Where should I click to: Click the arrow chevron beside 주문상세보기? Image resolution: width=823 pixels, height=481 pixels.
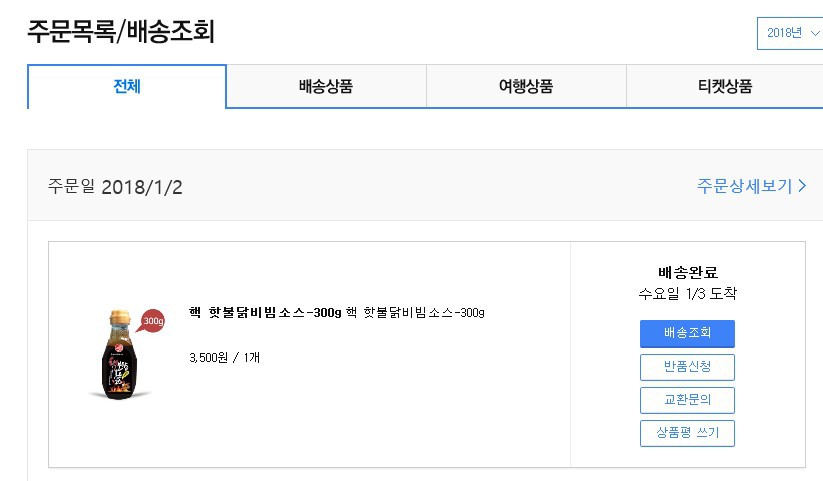(x=802, y=186)
